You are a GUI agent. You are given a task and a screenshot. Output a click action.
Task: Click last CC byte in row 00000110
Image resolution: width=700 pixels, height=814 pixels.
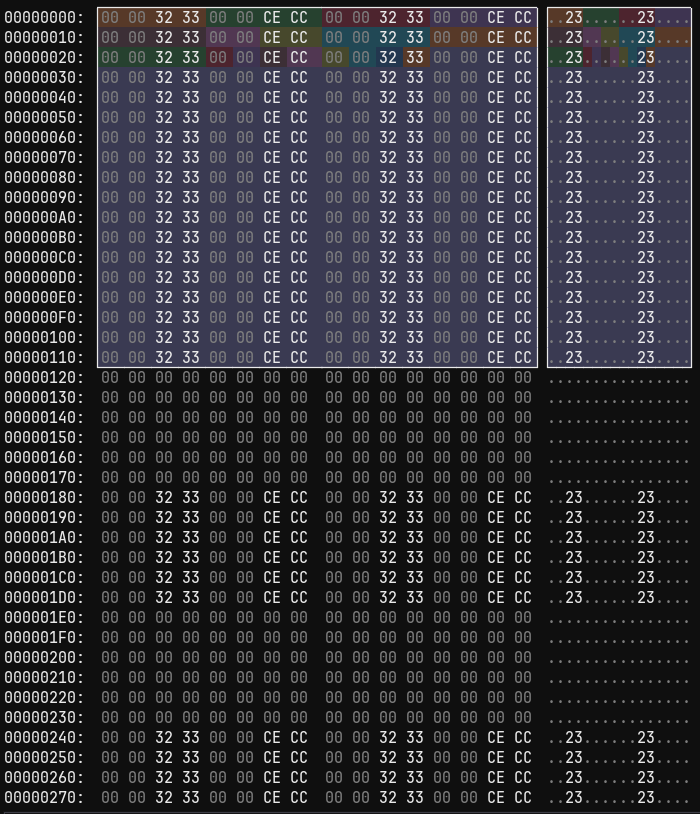523,357
